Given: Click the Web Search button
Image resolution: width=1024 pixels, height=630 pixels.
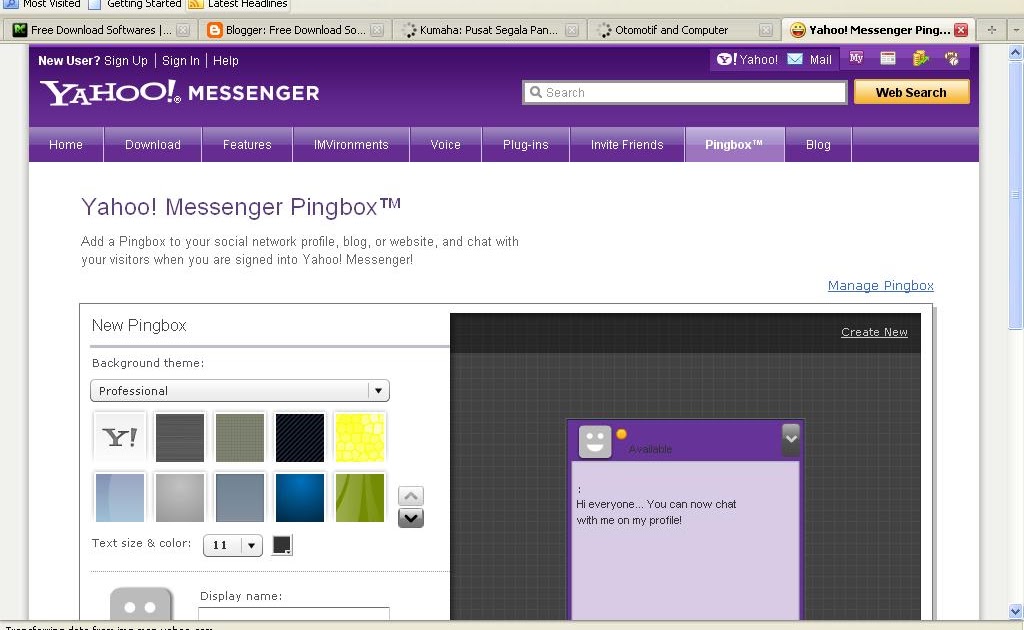Looking at the screenshot, I should coord(911,92).
